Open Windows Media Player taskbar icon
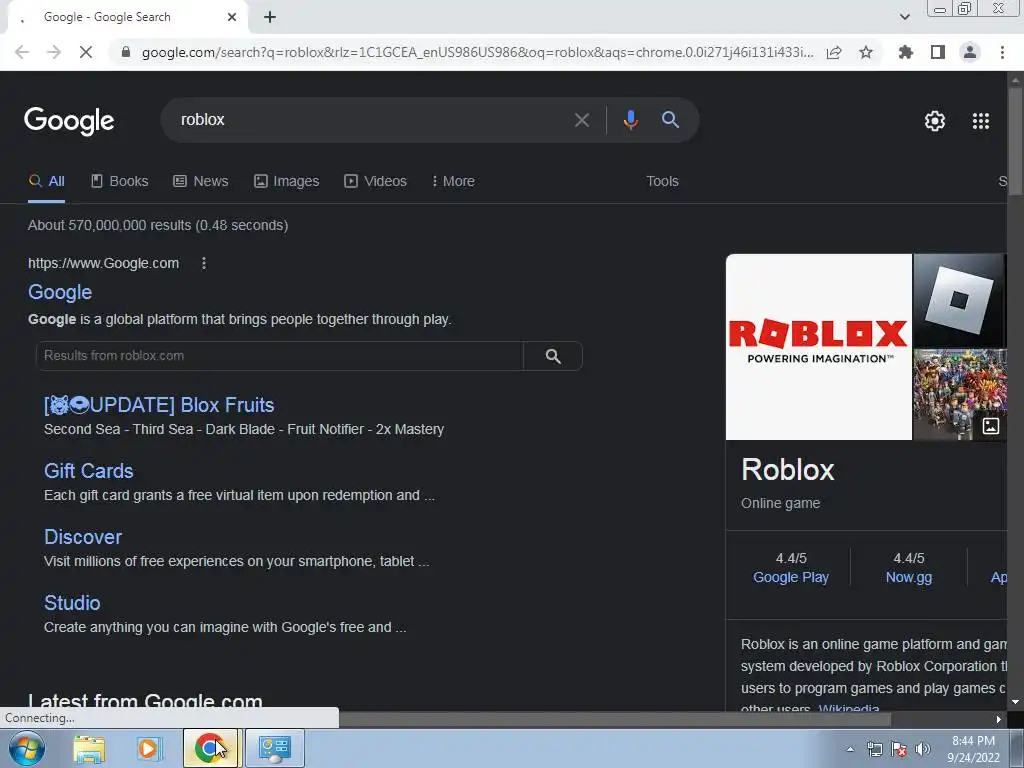This screenshot has height=768, width=1024. [x=149, y=748]
